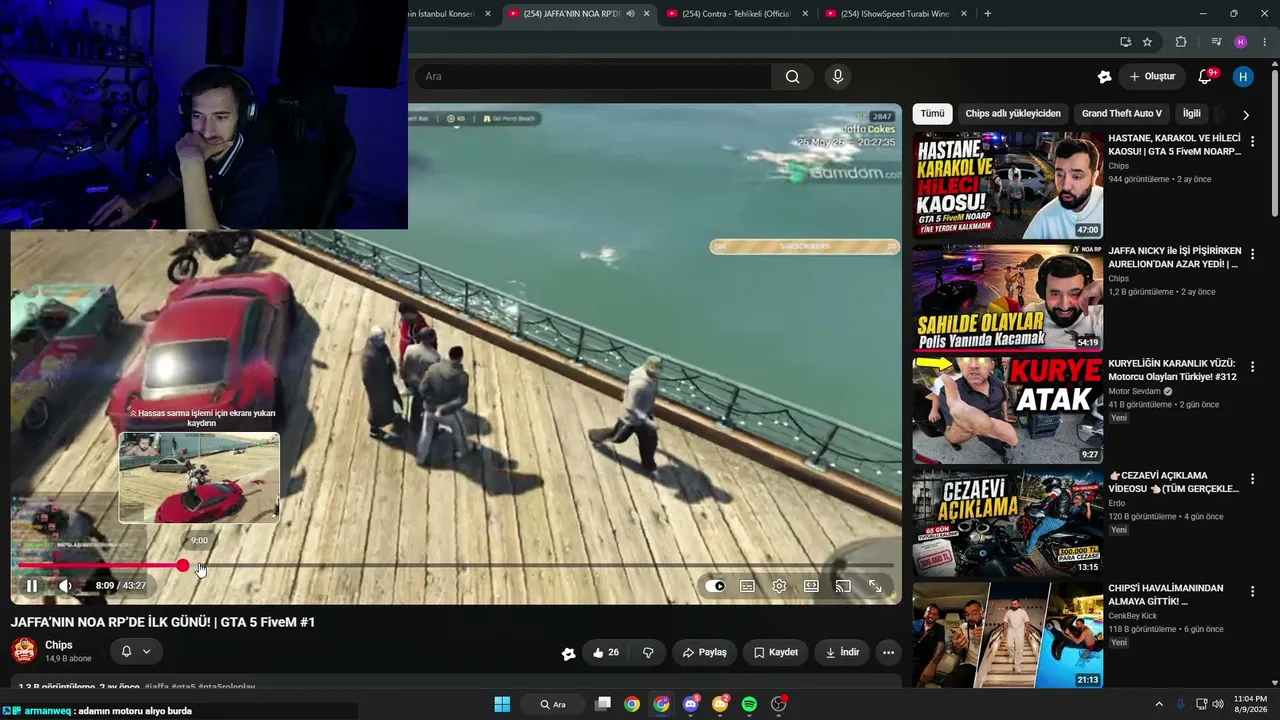Open the CHIPS'İ HAVALİMANINDAN ALMAYA GİTTİK title
The width and height of the screenshot is (1280, 720).
[1166, 595]
